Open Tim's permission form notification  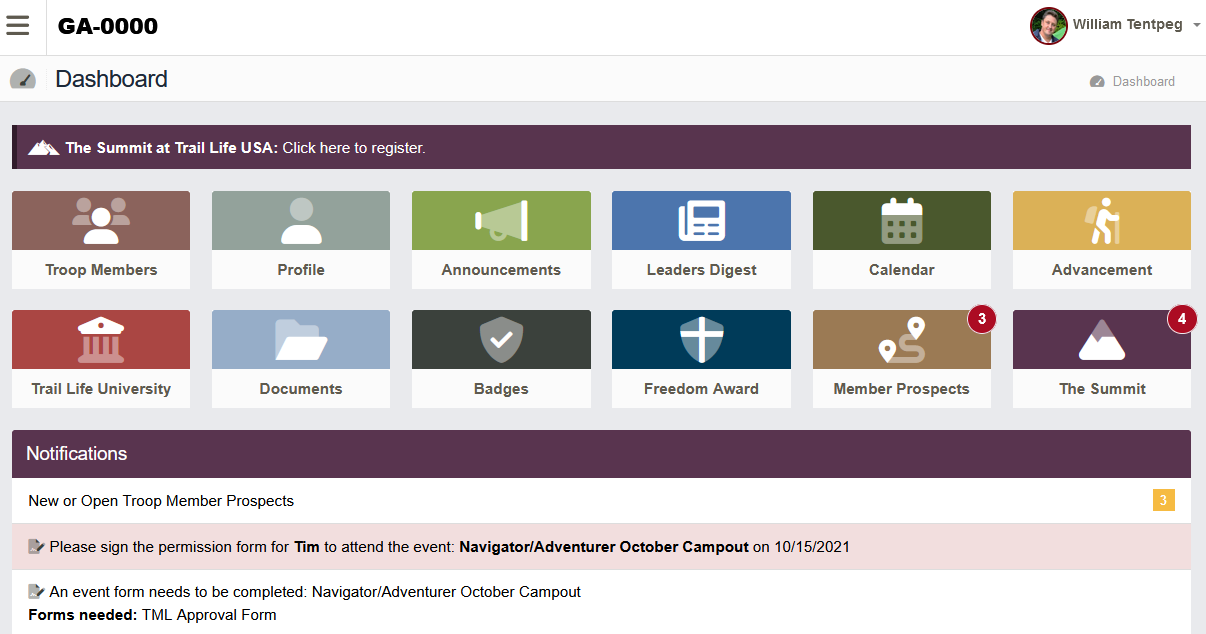click(x=601, y=547)
